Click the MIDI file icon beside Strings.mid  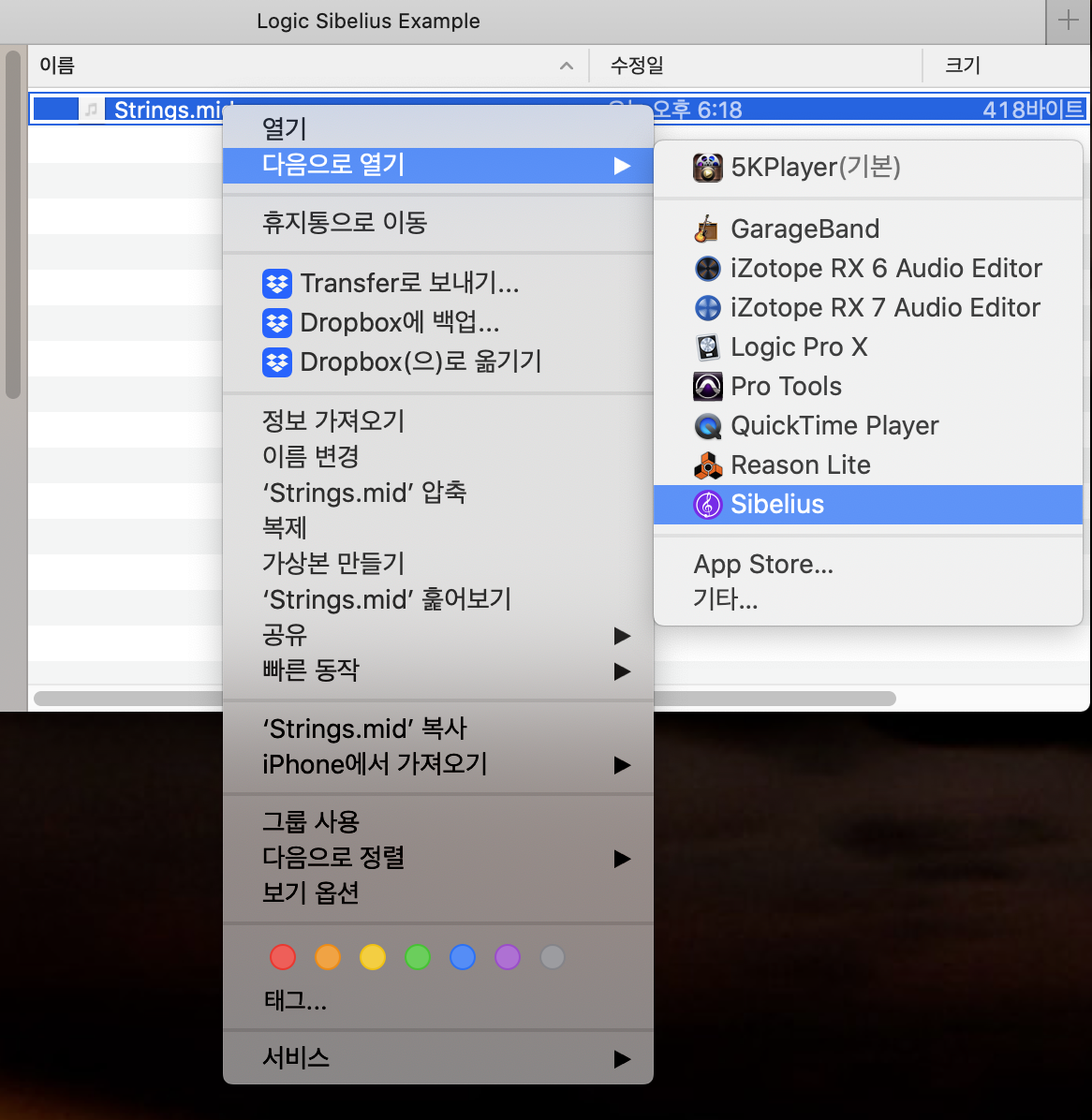[x=92, y=110]
